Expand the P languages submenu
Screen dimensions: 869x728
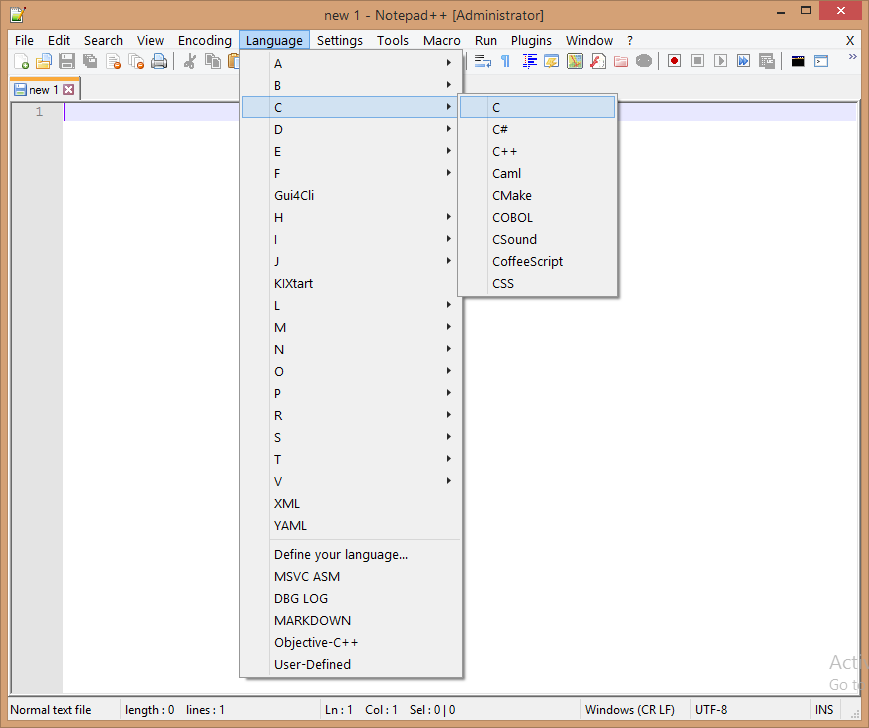click(x=351, y=393)
